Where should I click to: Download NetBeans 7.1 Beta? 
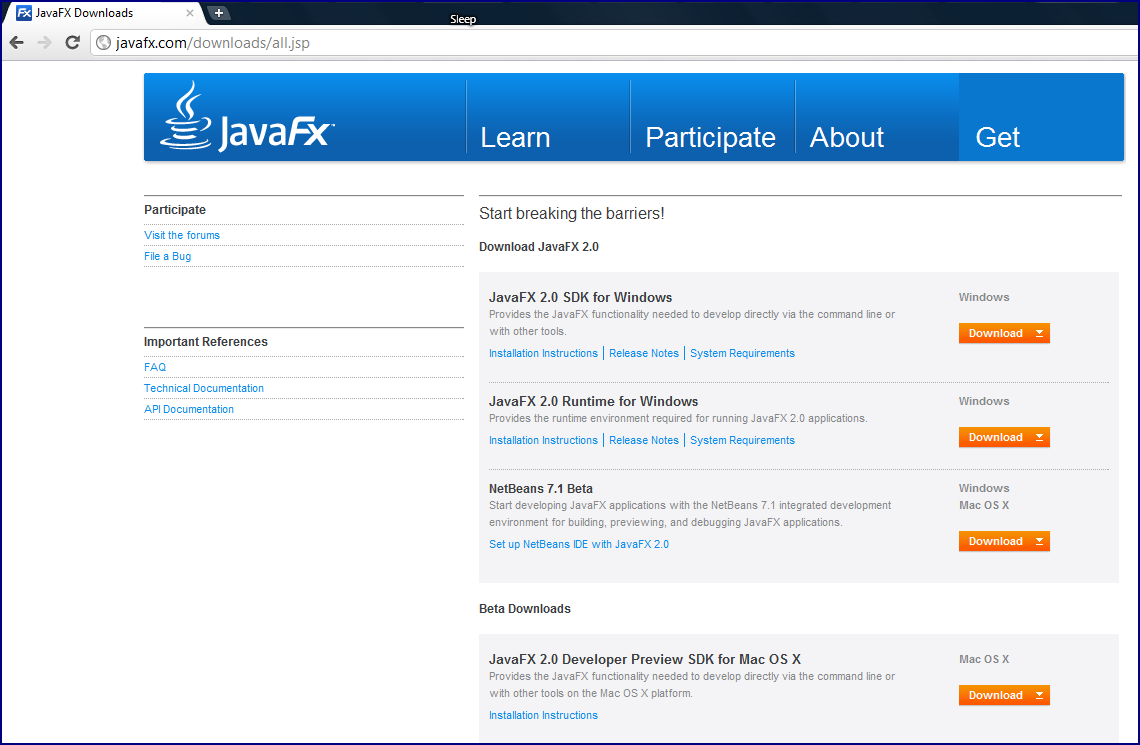coord(1004,541)
